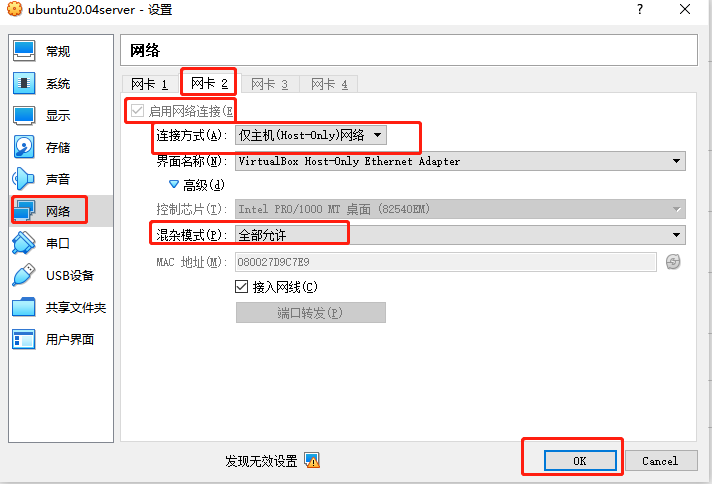Click the Cancel button
The image size is (712, 484).
[661, 461]
